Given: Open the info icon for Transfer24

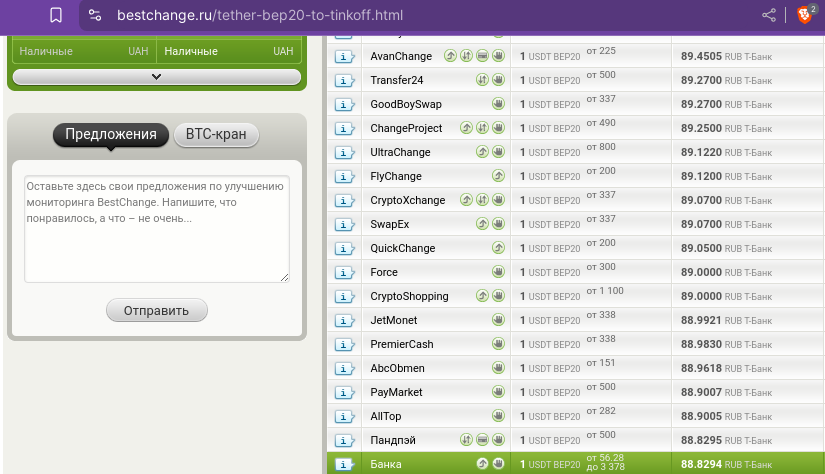Looking at the screenshot, I should point(344,80).
